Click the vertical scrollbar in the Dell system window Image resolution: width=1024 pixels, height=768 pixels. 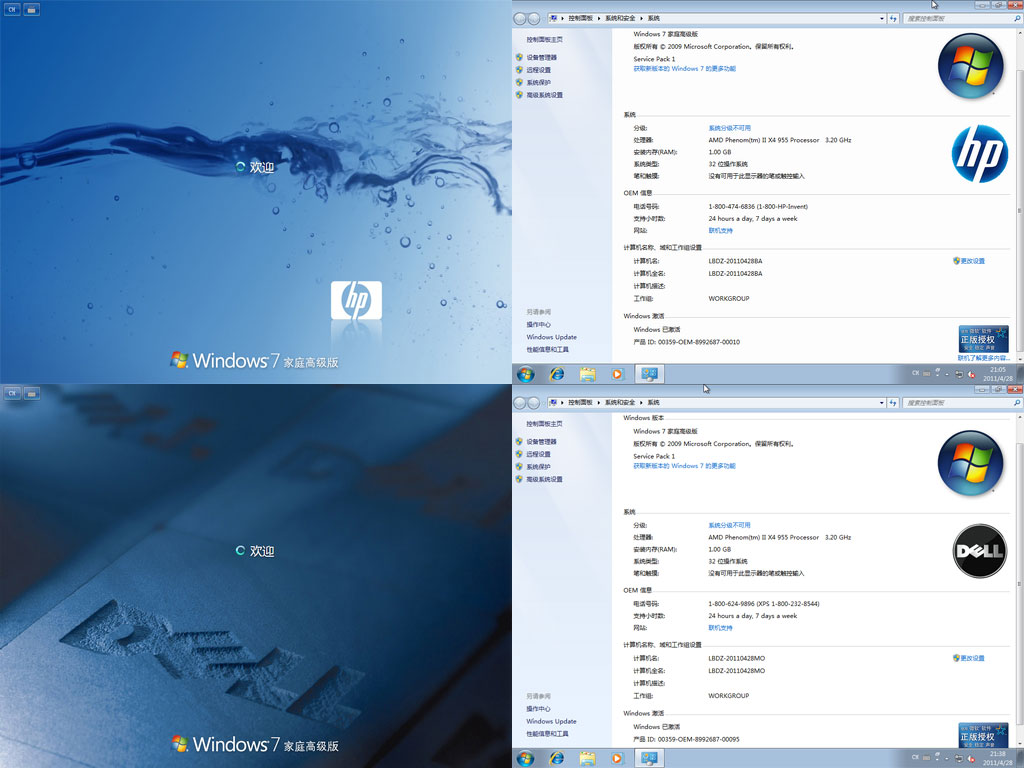1020,581
